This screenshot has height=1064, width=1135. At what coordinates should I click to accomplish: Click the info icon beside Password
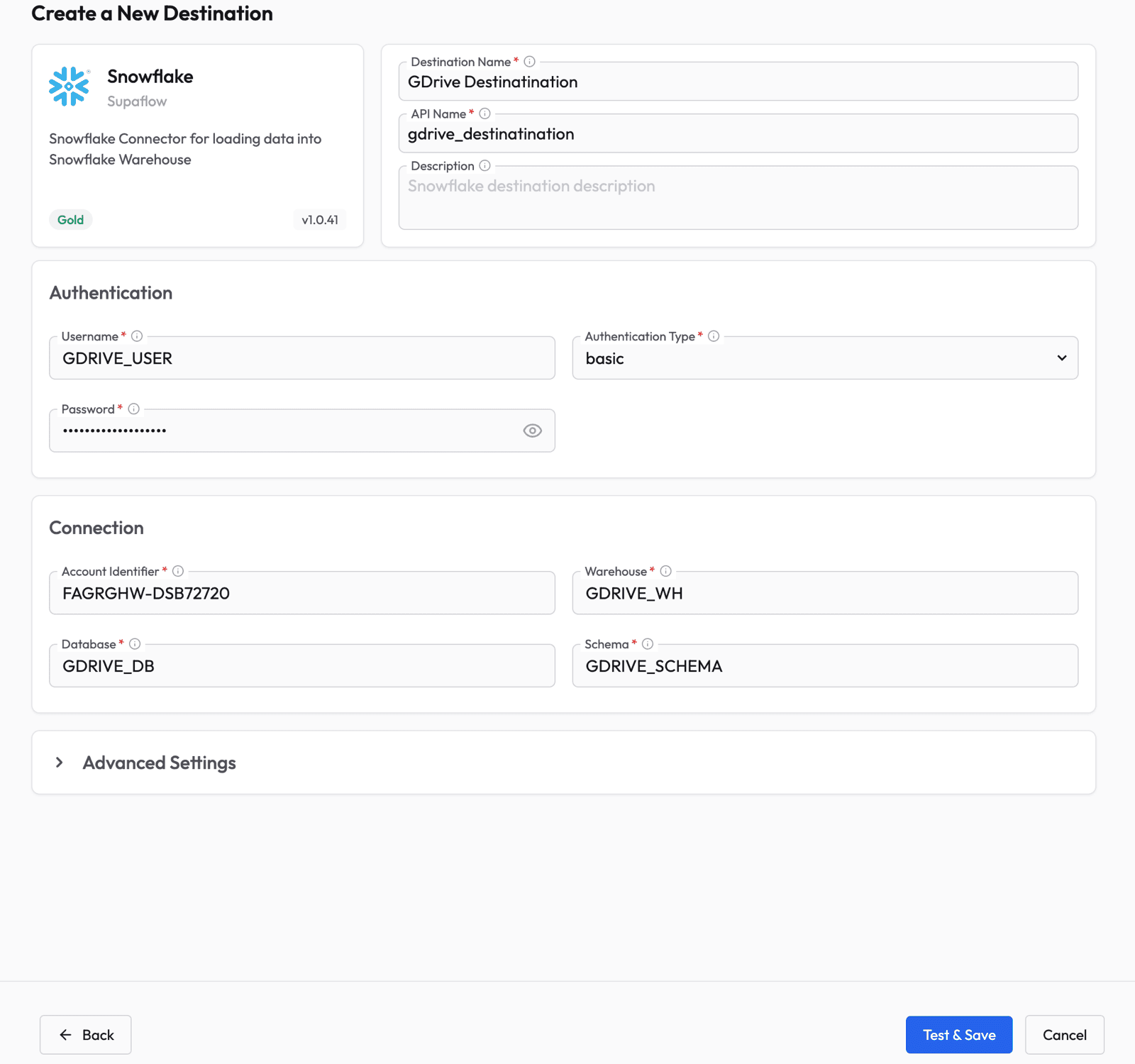click(x=133, y=409)
